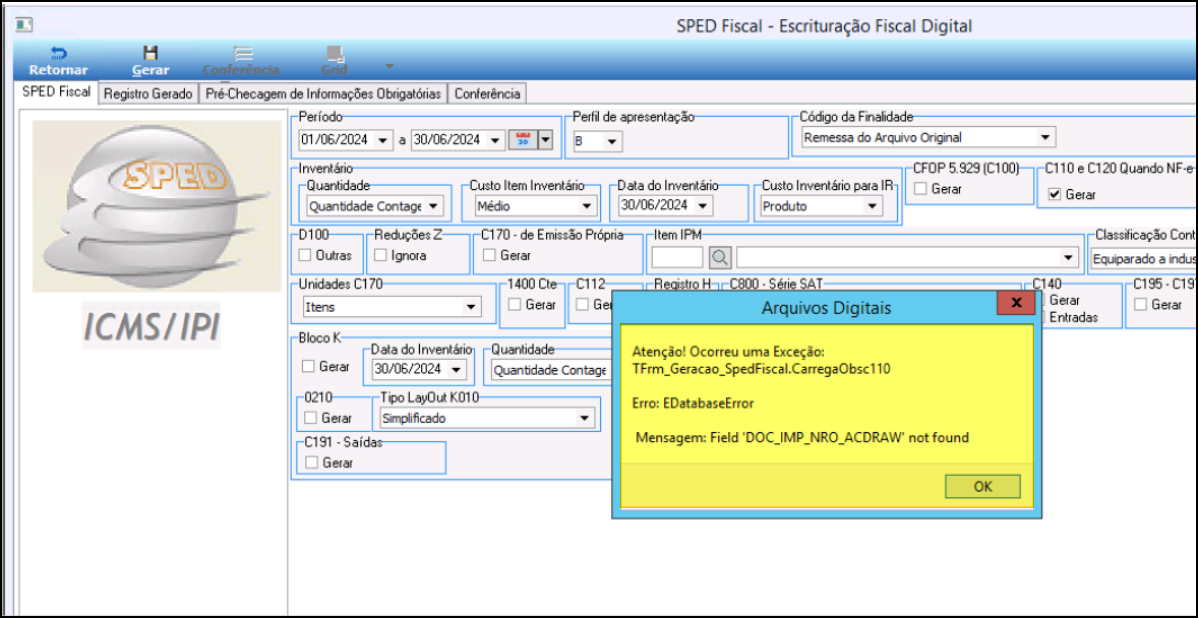1198x618 pixels.
Task: Check the C112 Gerar checkbox
Action: [x=583, y=304]
